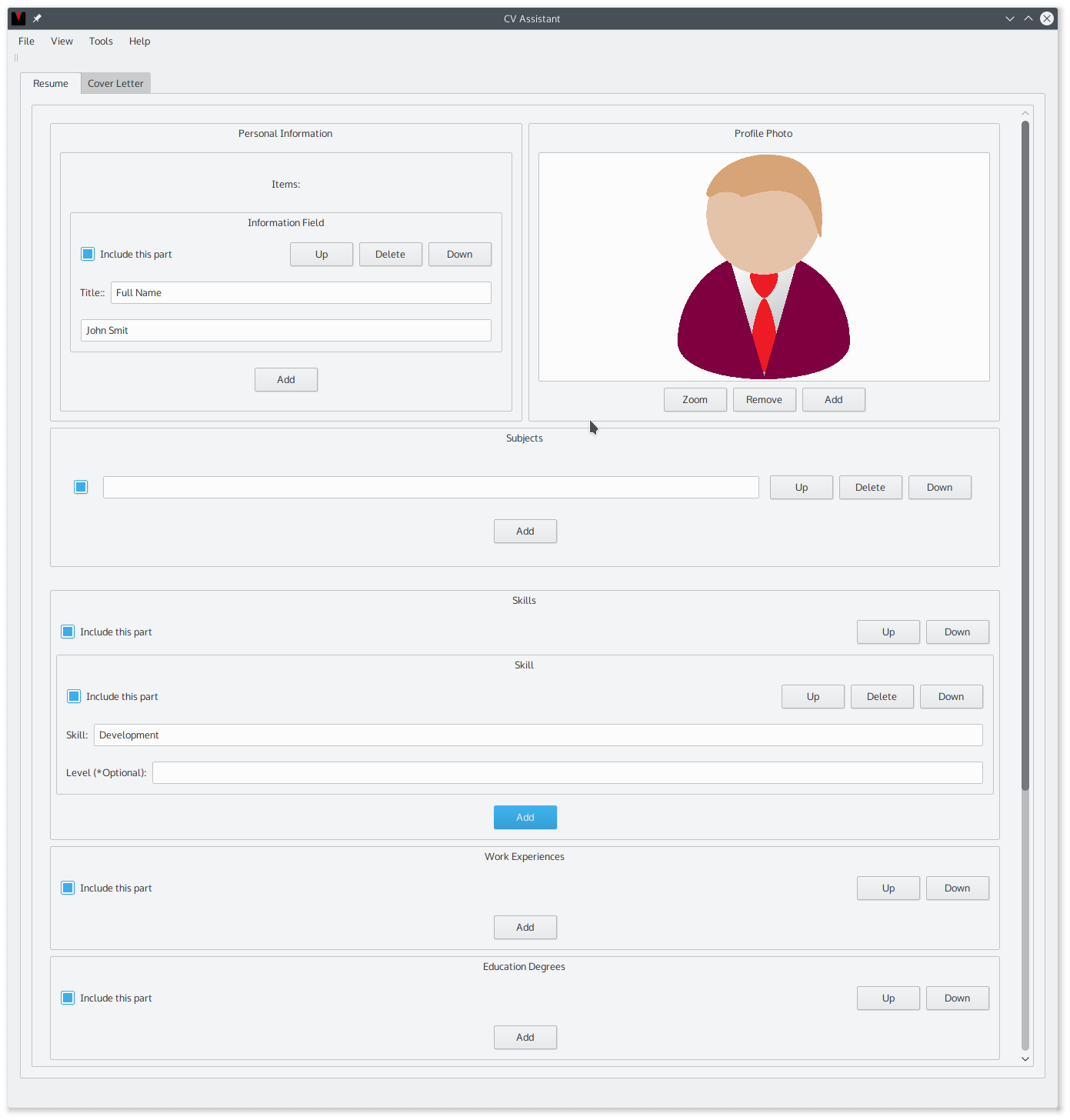This screenshot has height=1120, width=1070.
Task: Remove the profile photo
Action: [765, 400]
